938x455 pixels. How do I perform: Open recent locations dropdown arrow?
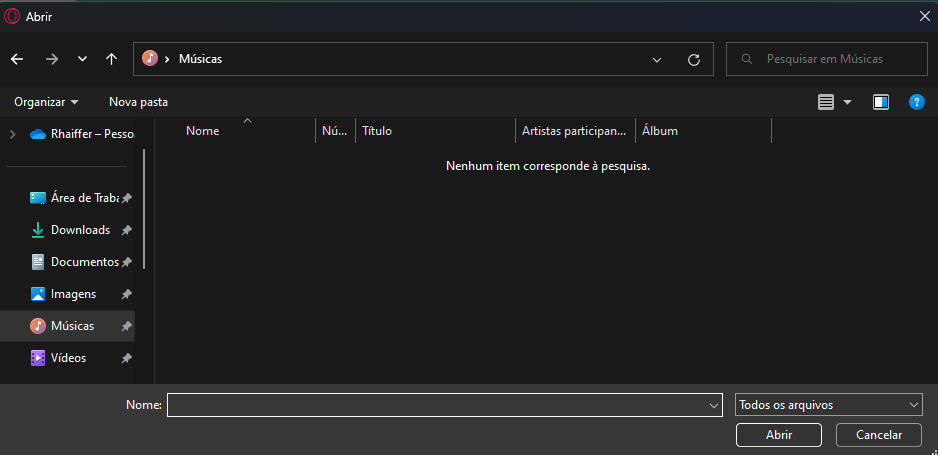click(x=82, y=59)
